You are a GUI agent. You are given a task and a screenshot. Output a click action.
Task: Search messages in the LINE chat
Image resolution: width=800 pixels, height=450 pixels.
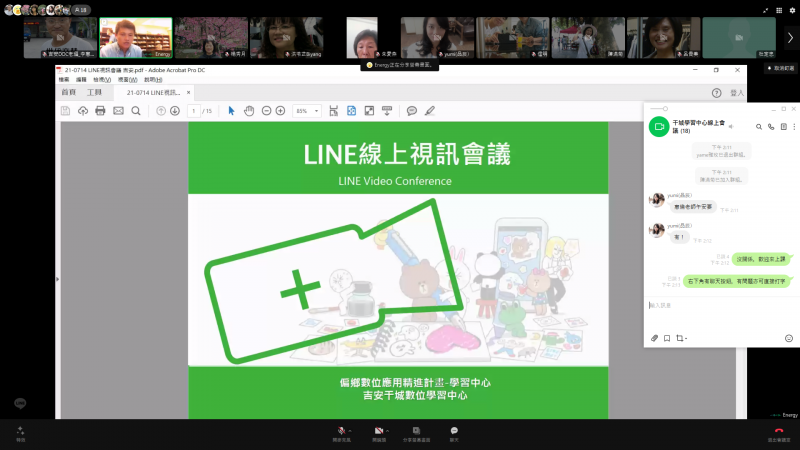pyautogui.click(x=759, y=127)
